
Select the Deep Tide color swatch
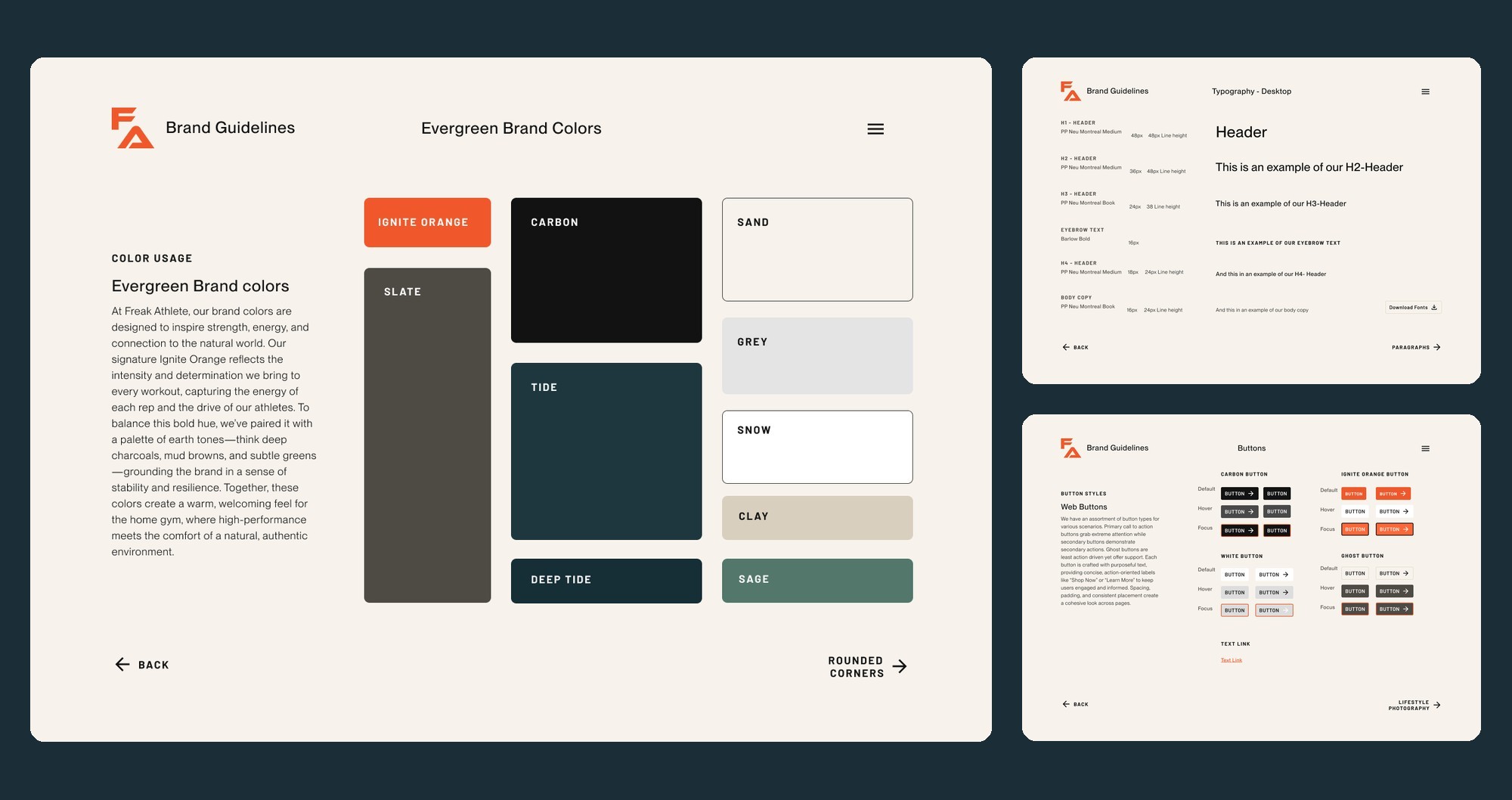tap(606, 581)
